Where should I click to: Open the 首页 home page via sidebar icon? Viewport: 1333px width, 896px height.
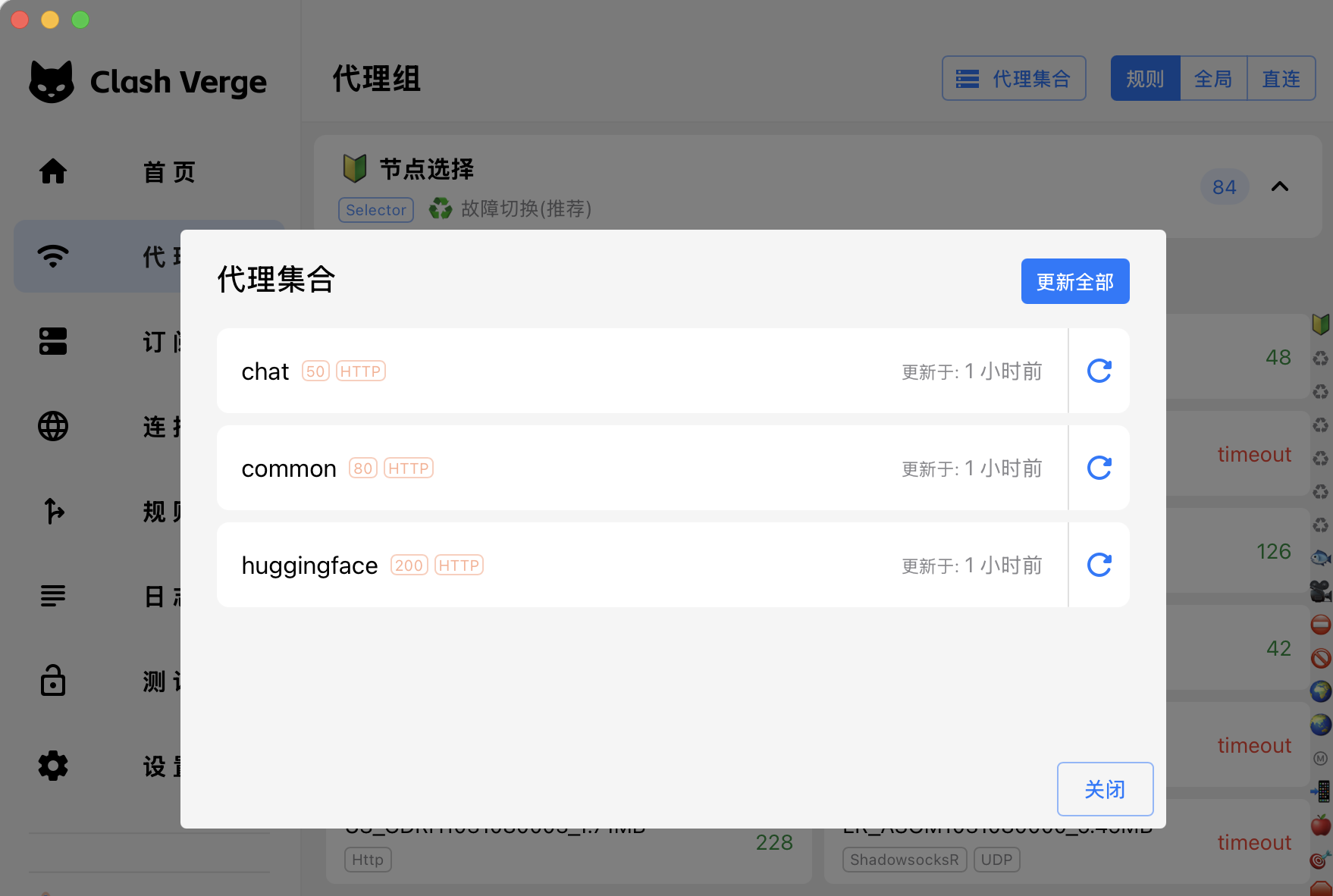(x=52, y=171)
